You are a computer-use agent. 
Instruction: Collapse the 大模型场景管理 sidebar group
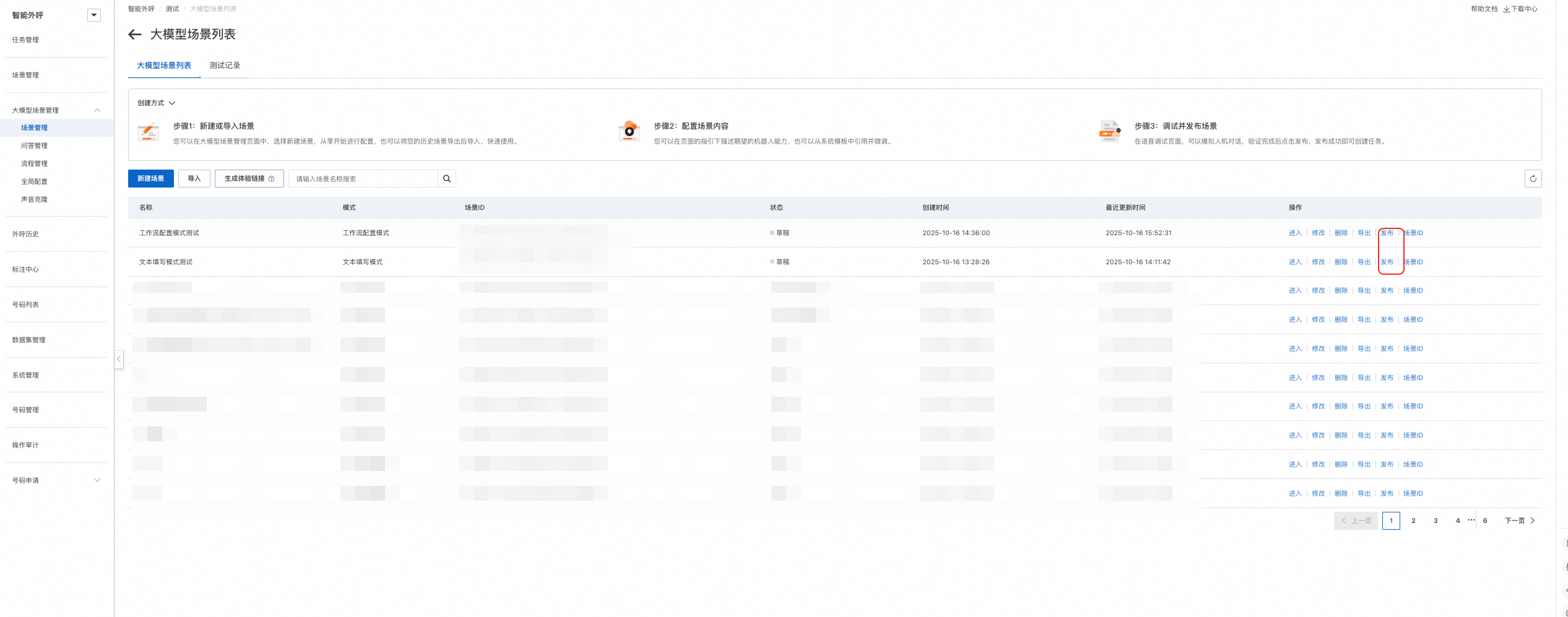pos(97,110)
